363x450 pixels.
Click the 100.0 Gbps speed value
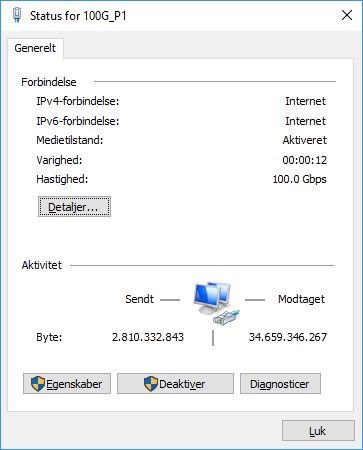tap(299, 179)
